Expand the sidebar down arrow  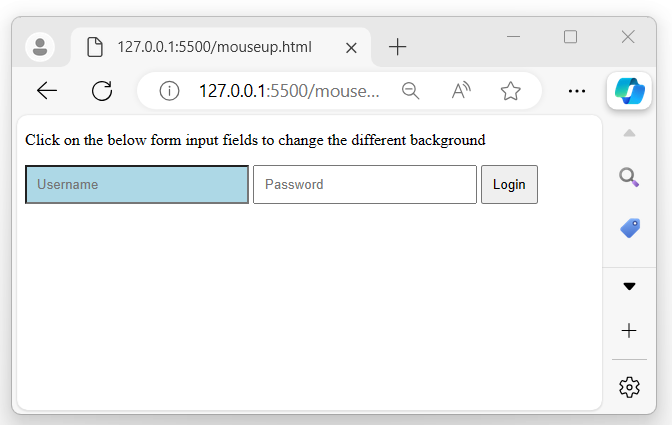click(x=629, y=286)
